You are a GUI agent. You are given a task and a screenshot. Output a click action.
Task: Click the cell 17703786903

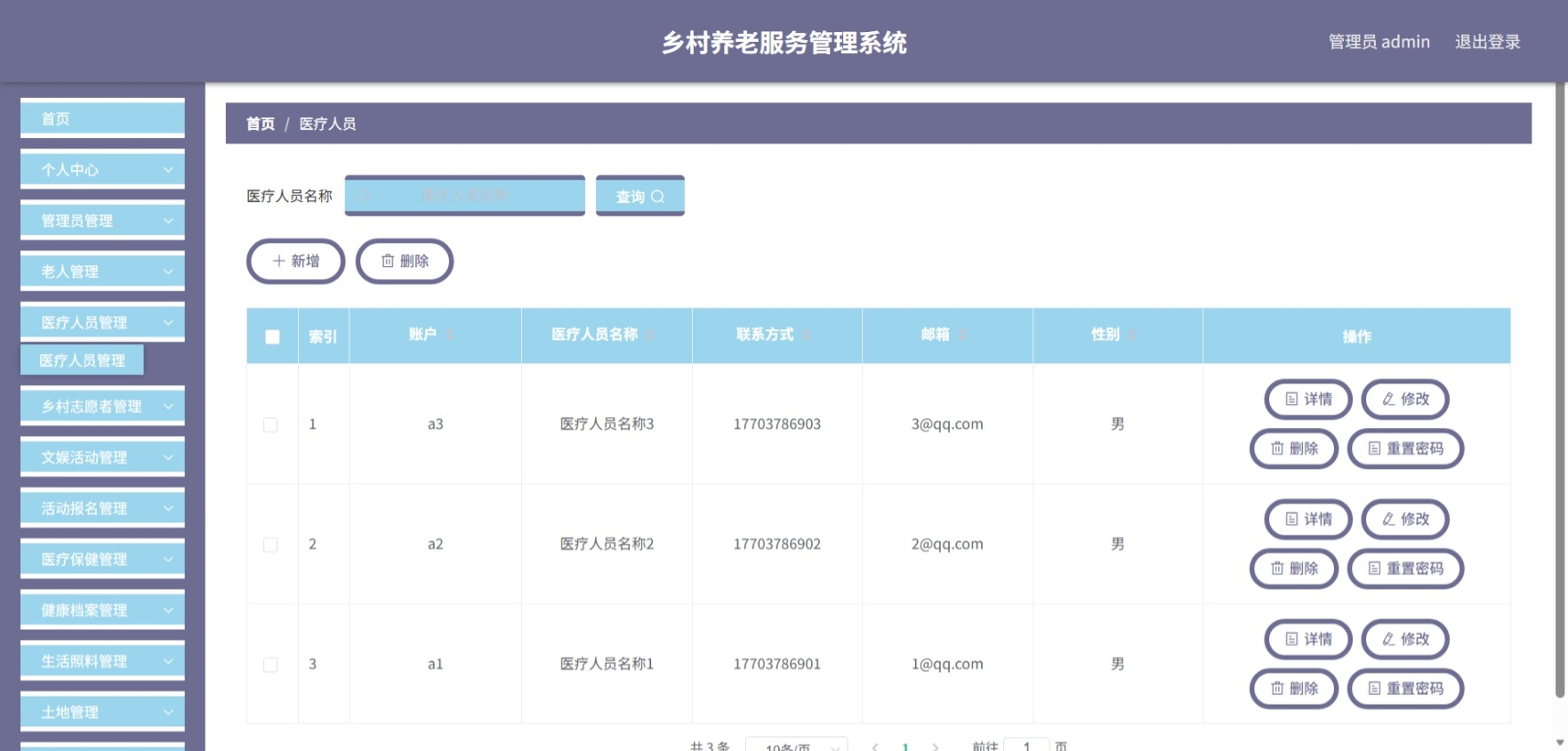777,424
